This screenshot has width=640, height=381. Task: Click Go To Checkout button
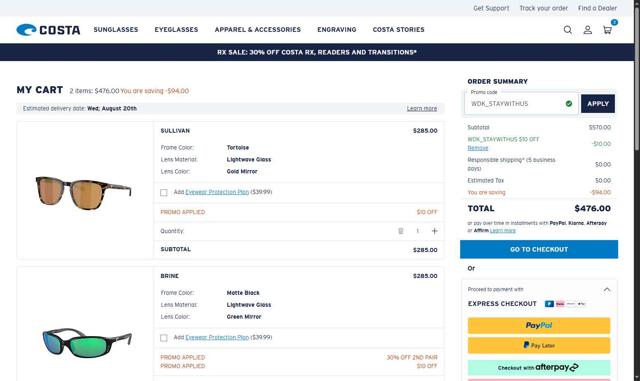pos(539,250)
